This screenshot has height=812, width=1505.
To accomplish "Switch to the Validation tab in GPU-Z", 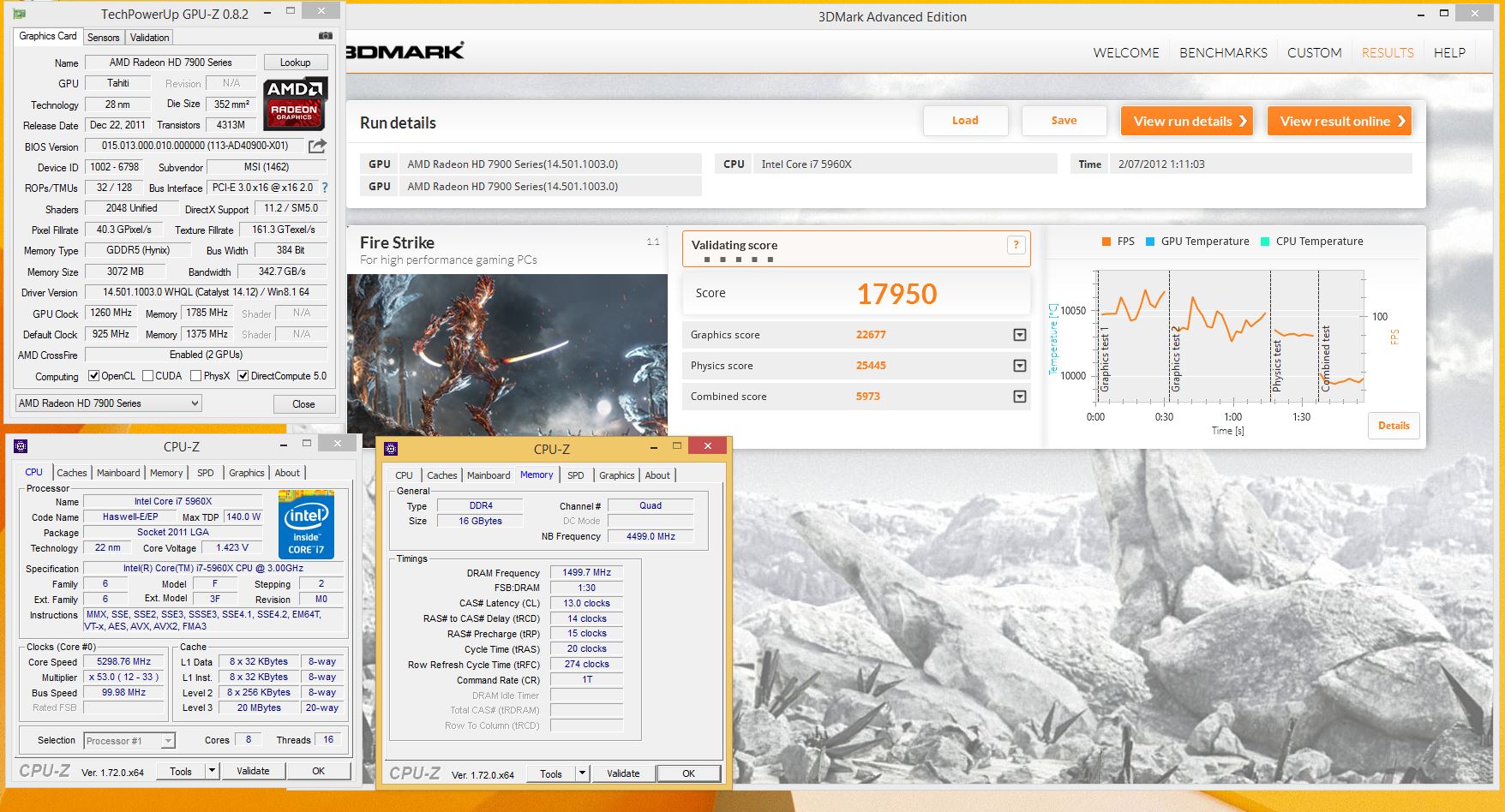I will click(150, 38).
